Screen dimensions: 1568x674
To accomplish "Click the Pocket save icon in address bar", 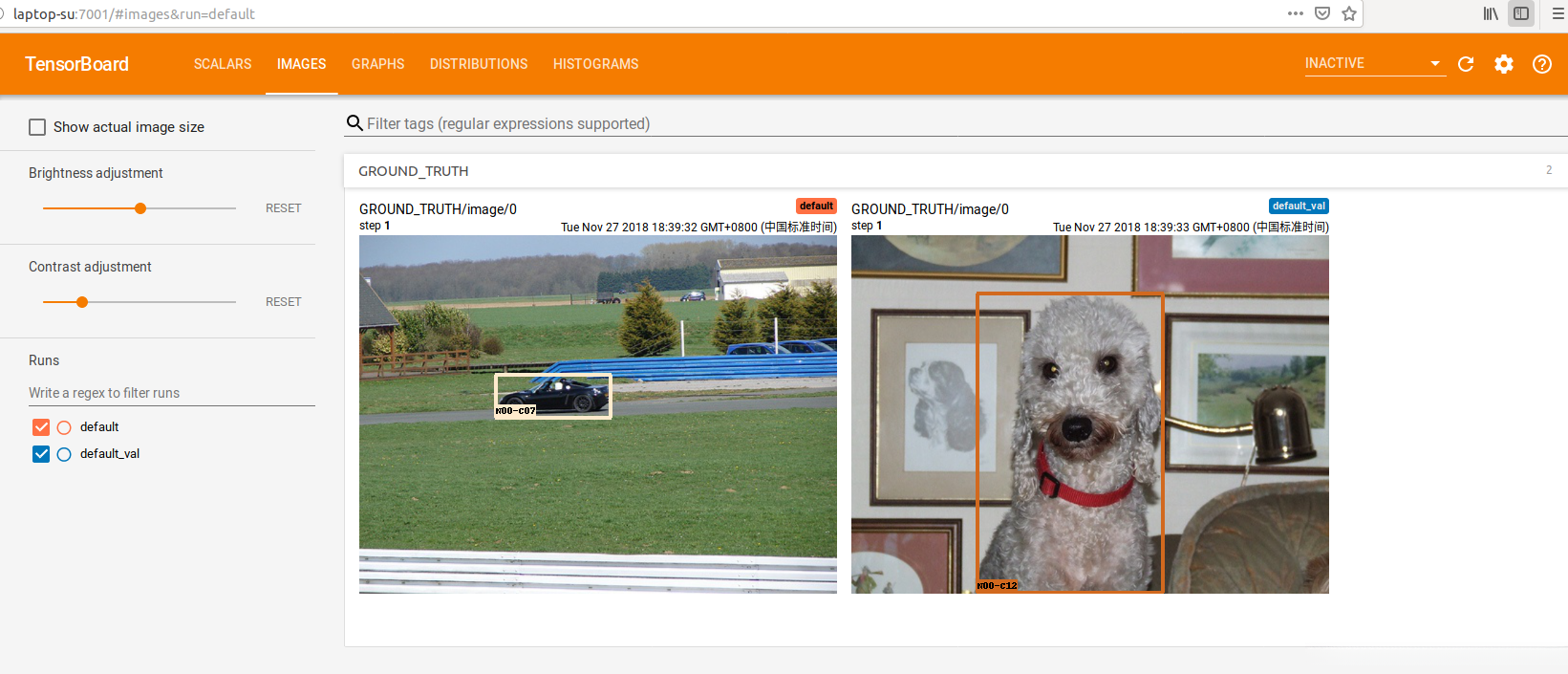I will (1322, 13).
